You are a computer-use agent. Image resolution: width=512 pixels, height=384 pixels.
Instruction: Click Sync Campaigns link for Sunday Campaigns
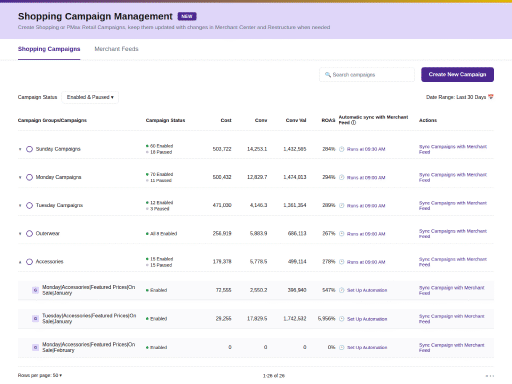453,149
